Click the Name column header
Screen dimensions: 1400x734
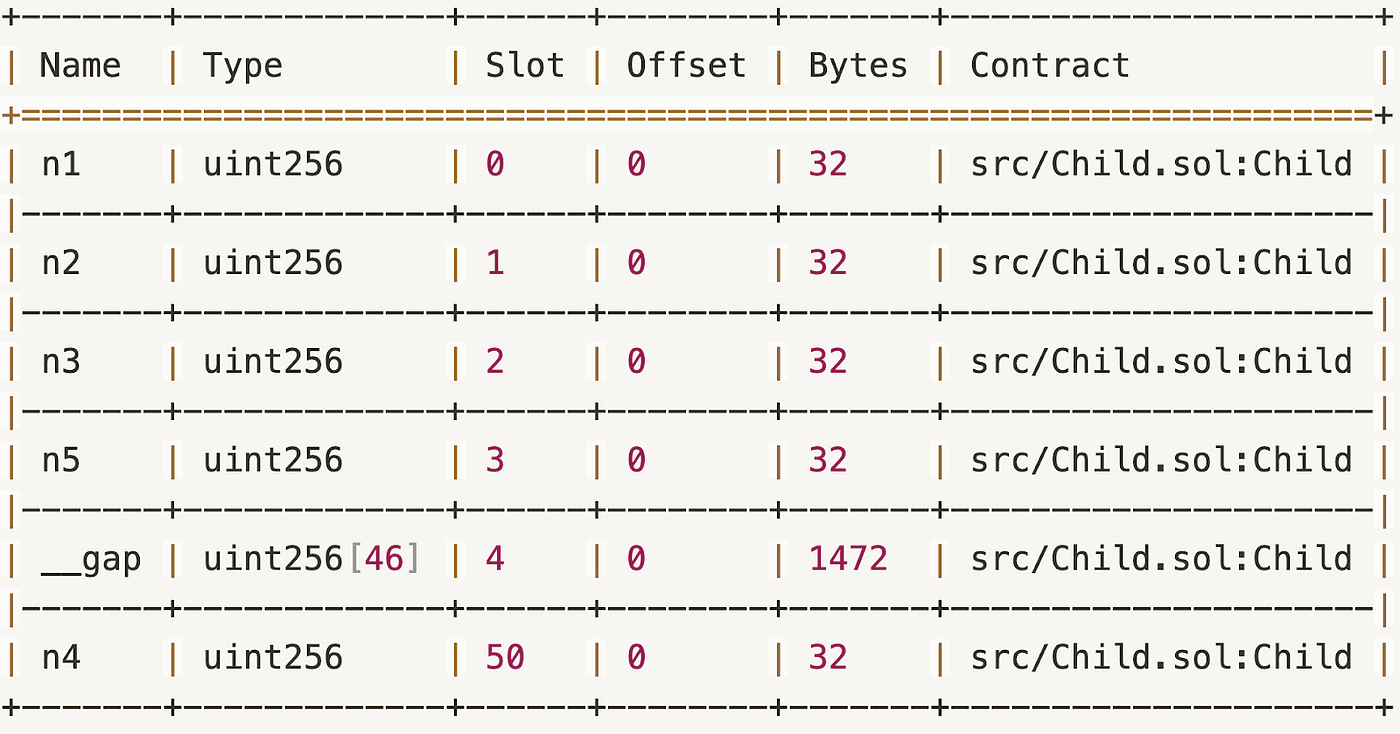tap(80, 66)
